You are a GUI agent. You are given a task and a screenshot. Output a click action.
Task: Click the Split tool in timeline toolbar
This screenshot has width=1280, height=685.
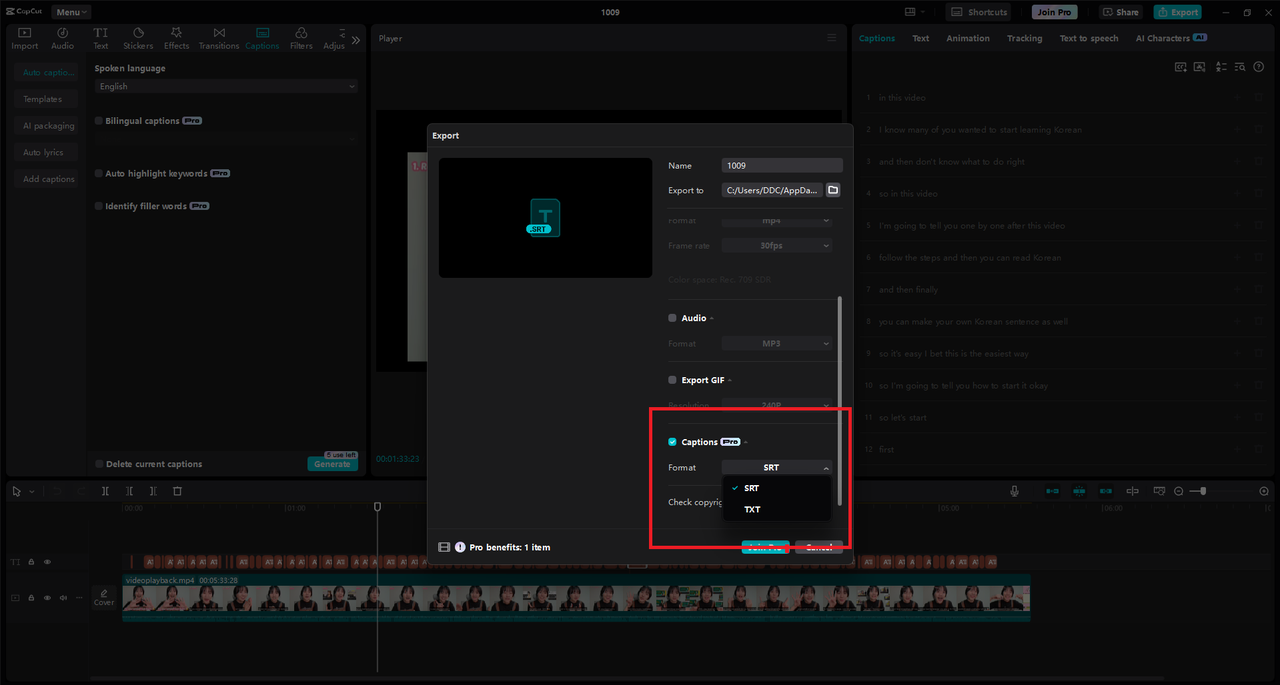[106, 491]
